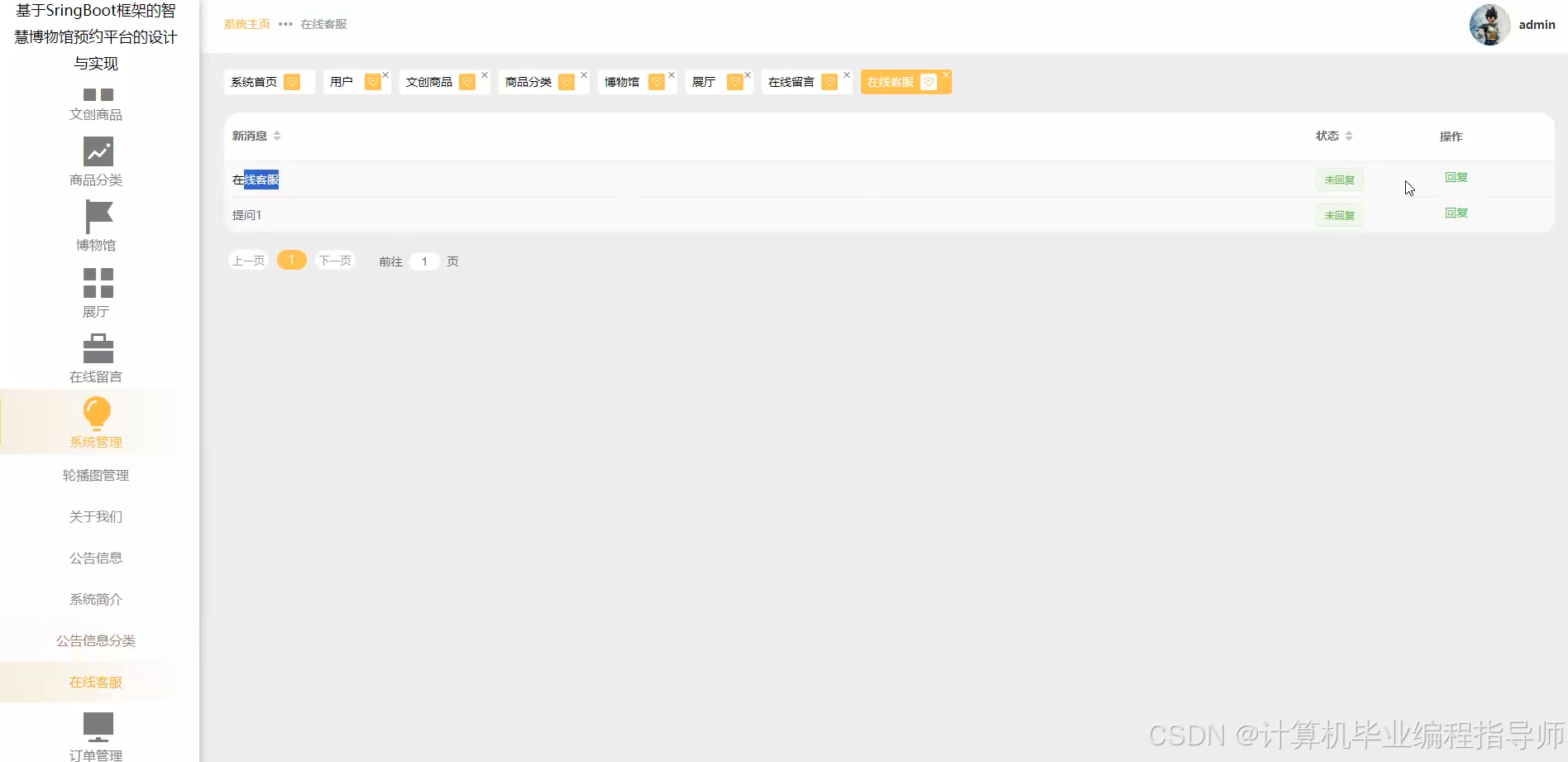Open 系统简介 submenu item
The height and width of the screenshot is (762, 1568).
pos(96,599)
